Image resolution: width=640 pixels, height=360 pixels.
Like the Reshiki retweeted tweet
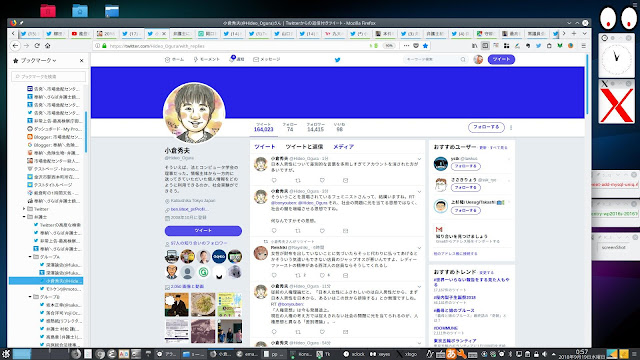(x=322, y=276)
